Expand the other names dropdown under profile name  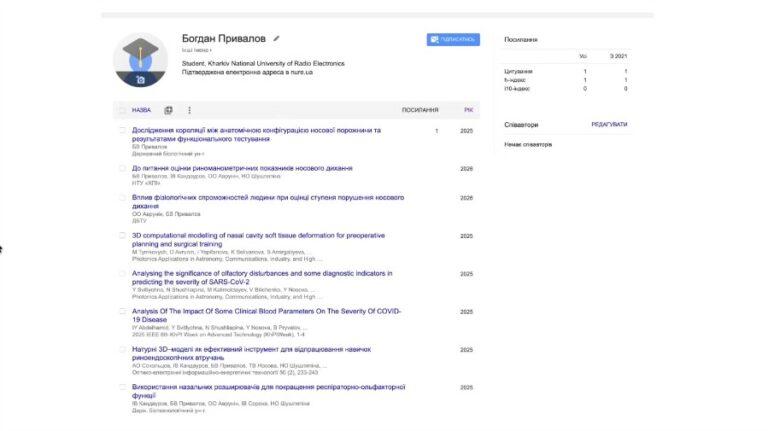click(x=197, y=50)
